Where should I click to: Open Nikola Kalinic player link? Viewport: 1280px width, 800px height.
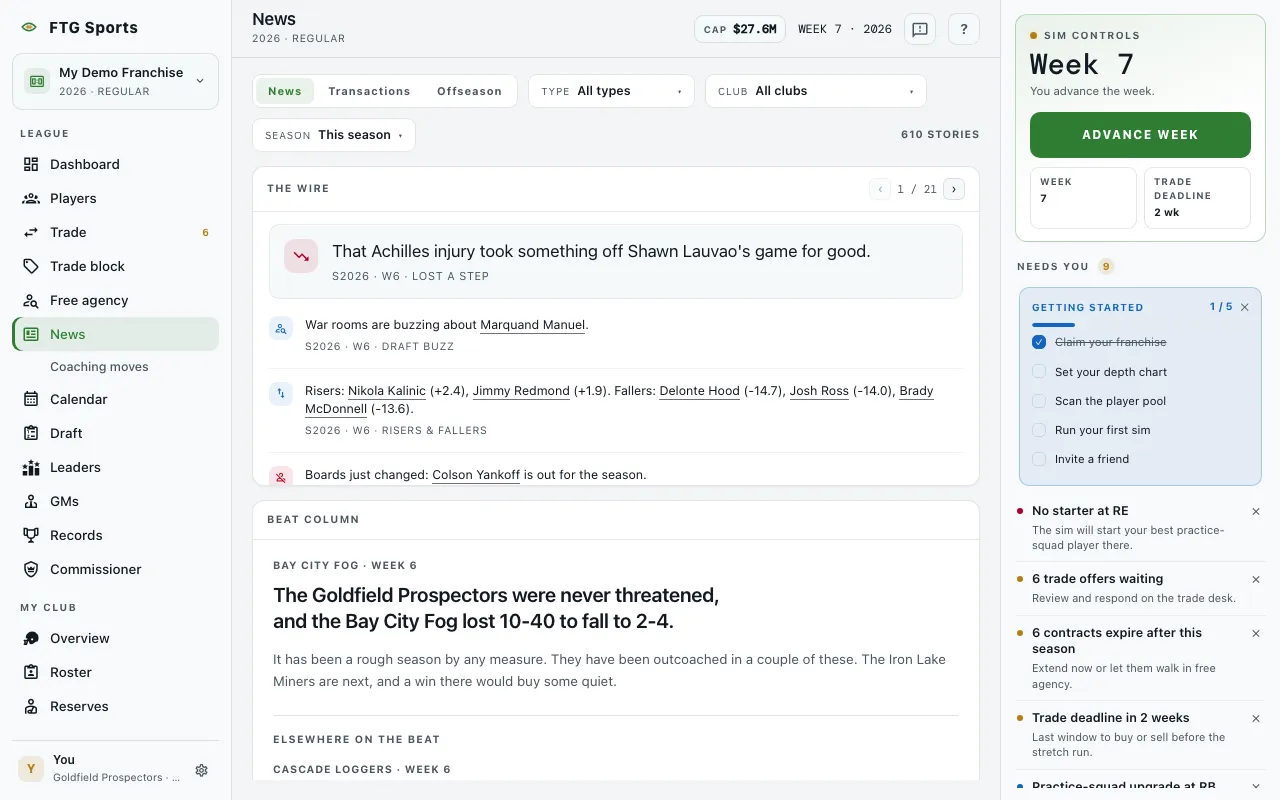(x=387, y=391)
